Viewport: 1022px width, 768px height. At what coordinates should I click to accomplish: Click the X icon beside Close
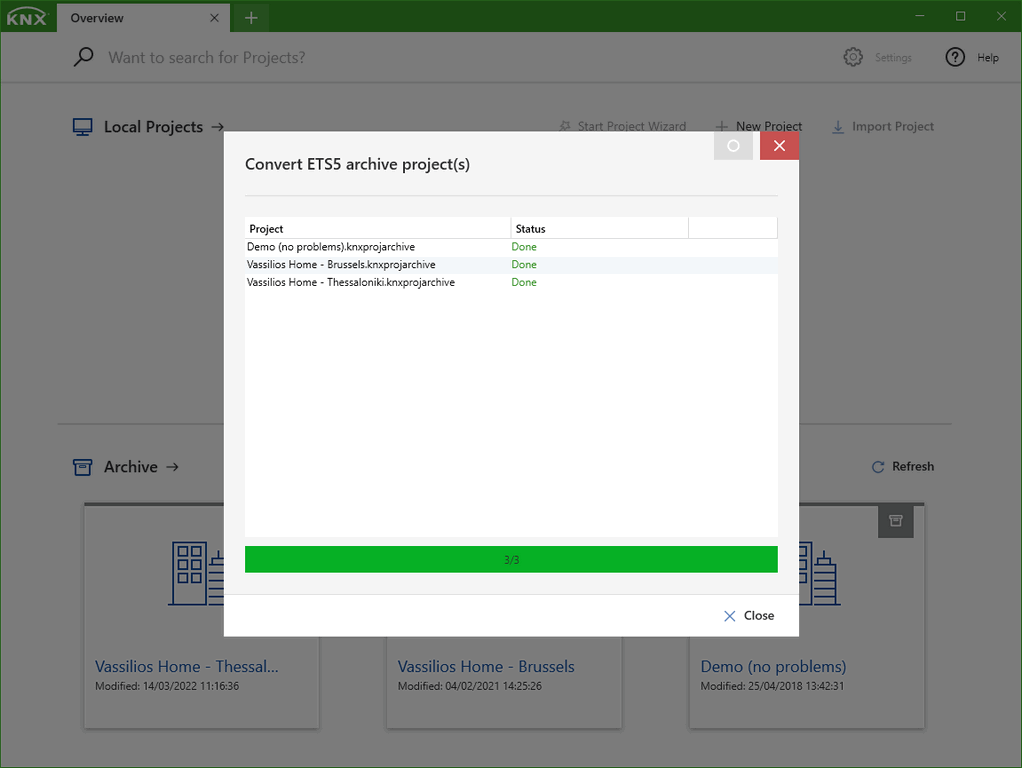click(729, 616)
